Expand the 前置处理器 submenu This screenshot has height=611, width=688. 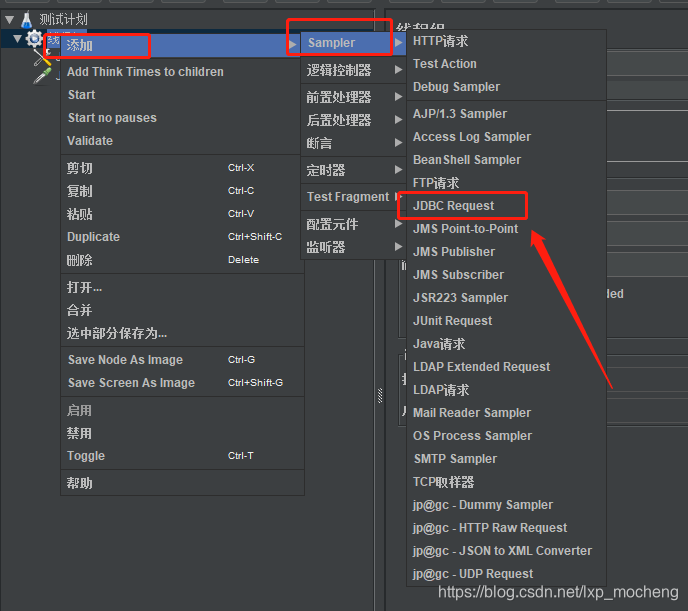tap(353, 97)
